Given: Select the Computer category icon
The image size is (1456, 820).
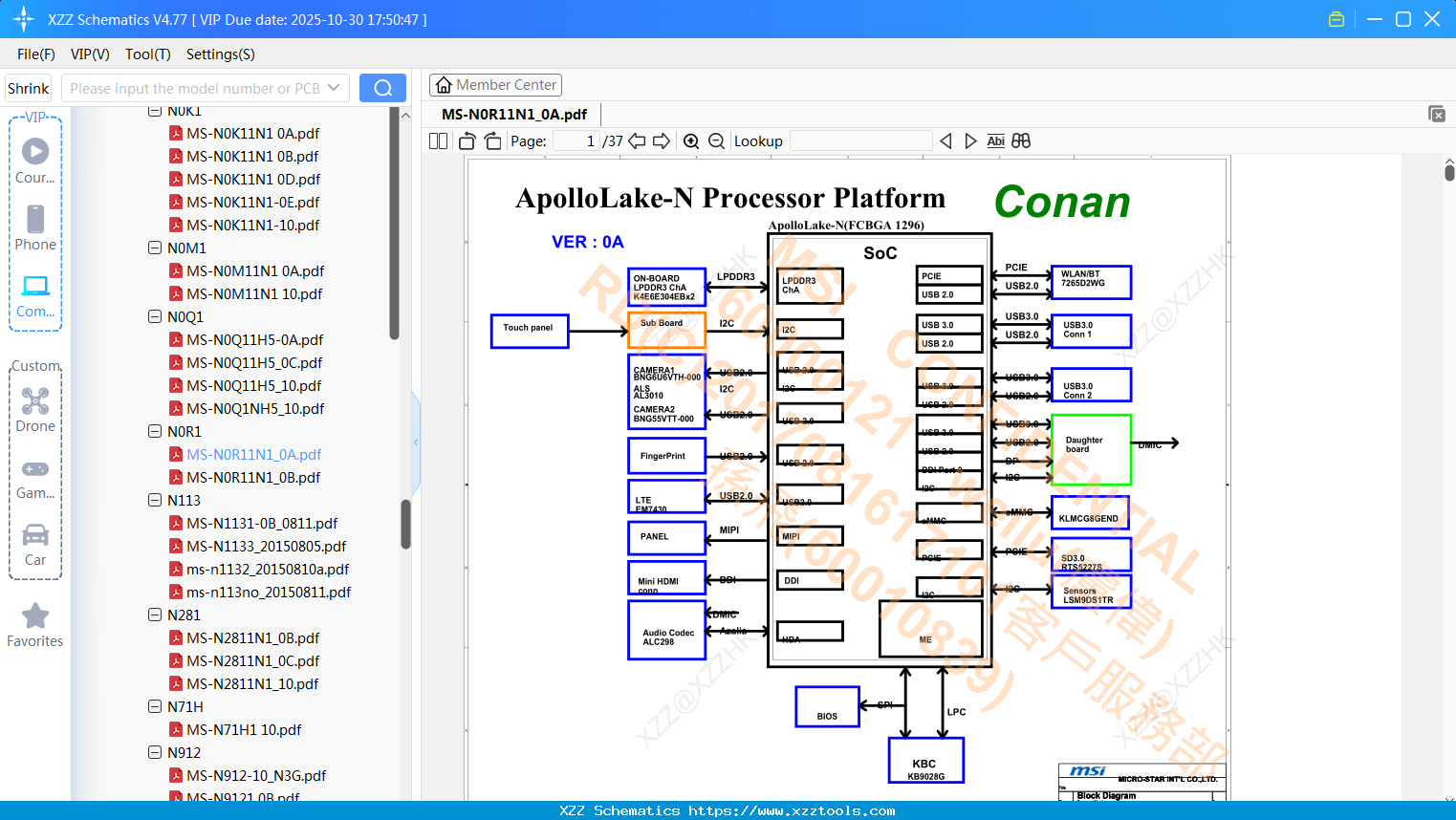Looking at the screenshot, I should pyautogui.click(x=35, y=294).
